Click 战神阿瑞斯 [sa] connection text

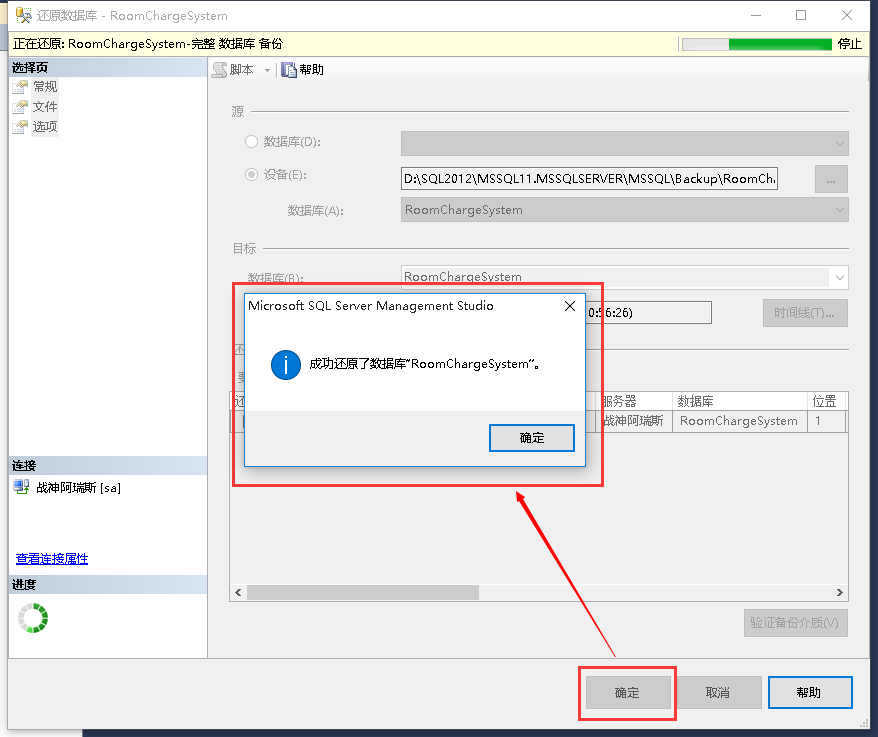coord(78,488)
